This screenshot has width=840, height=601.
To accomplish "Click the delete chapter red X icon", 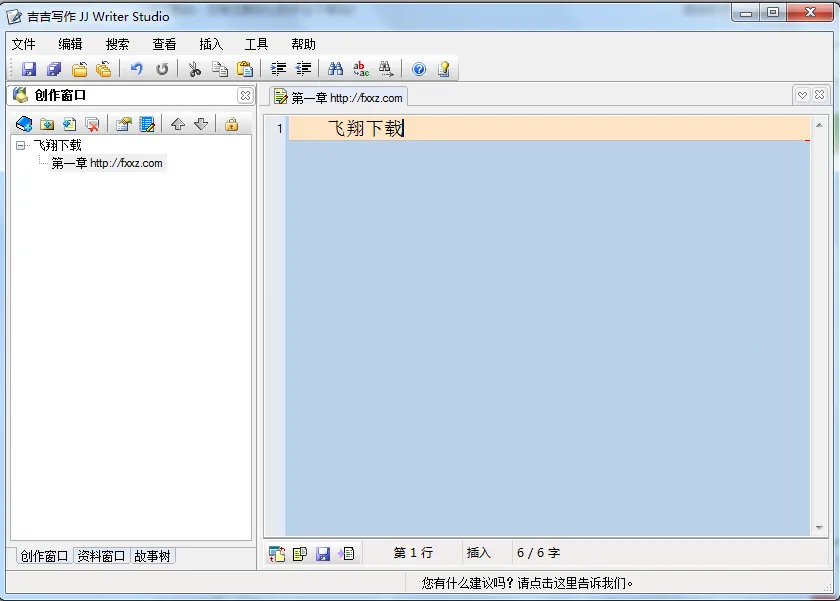I will tap(92, 124).
